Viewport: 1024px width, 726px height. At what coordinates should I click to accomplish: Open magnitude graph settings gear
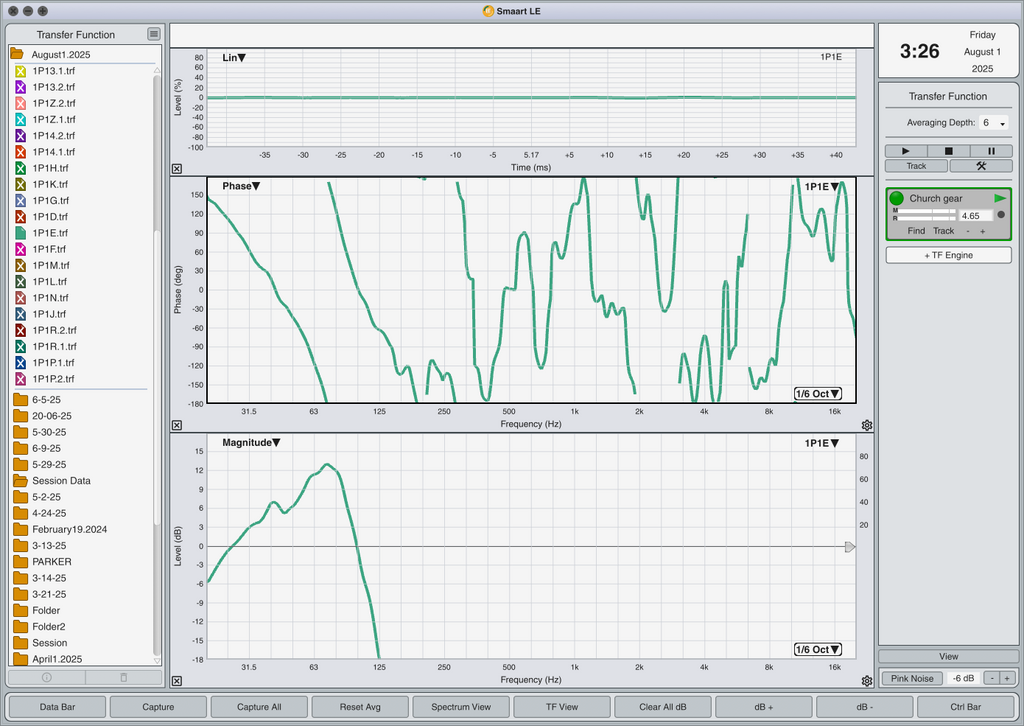pos(867,681)
